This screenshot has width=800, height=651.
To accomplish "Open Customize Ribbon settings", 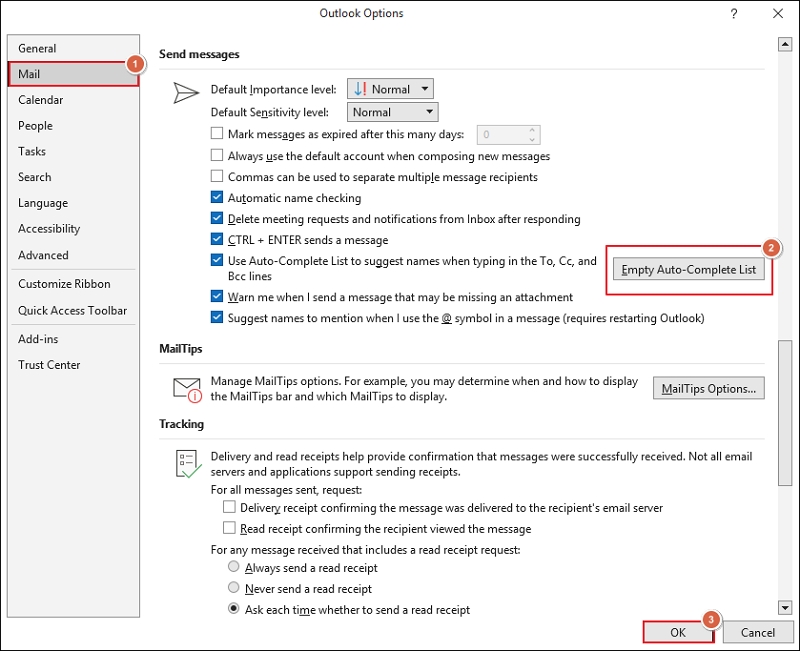I will coord(73,284).
